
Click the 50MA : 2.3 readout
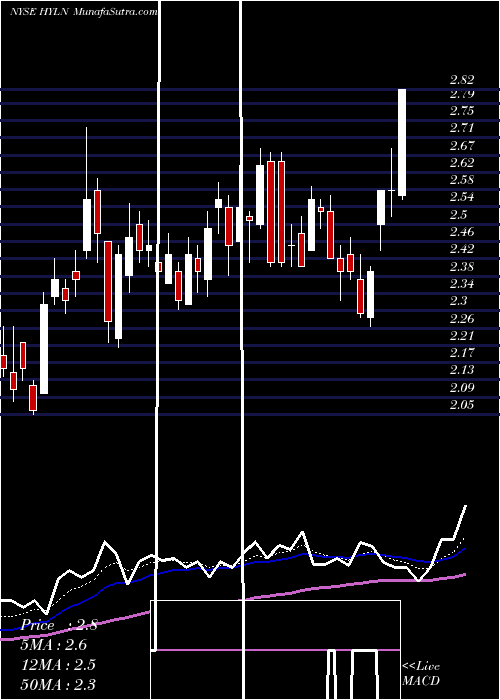(58, 684)
